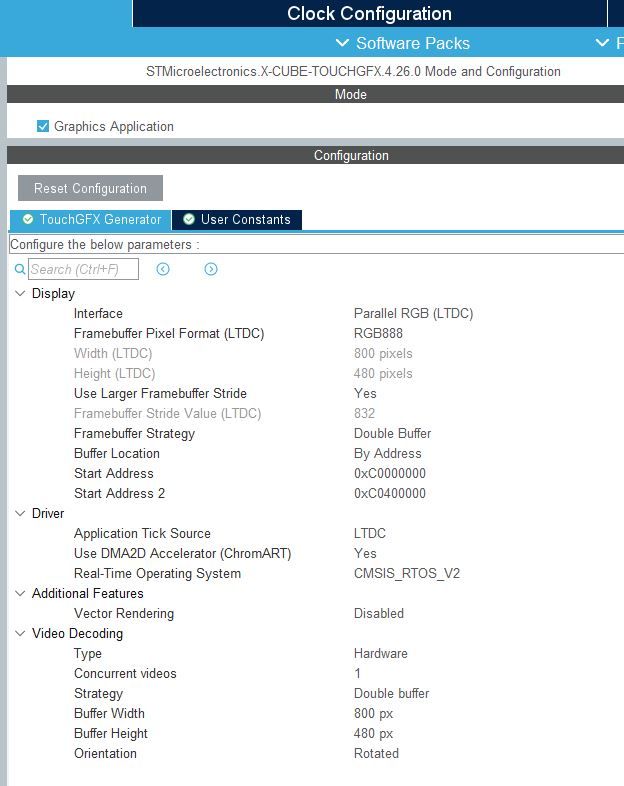Select the Application Tick Source label
Screen dimensions: 624x786
[x=142, y=533]
